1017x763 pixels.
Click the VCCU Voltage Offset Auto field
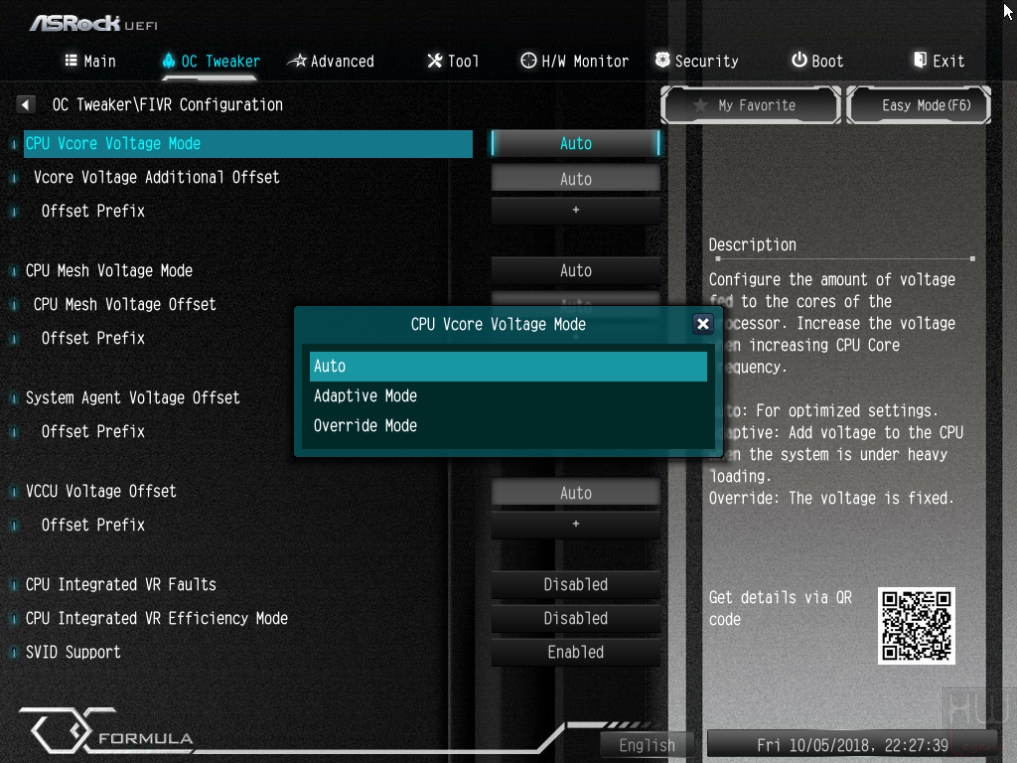[x=575, y=493]
